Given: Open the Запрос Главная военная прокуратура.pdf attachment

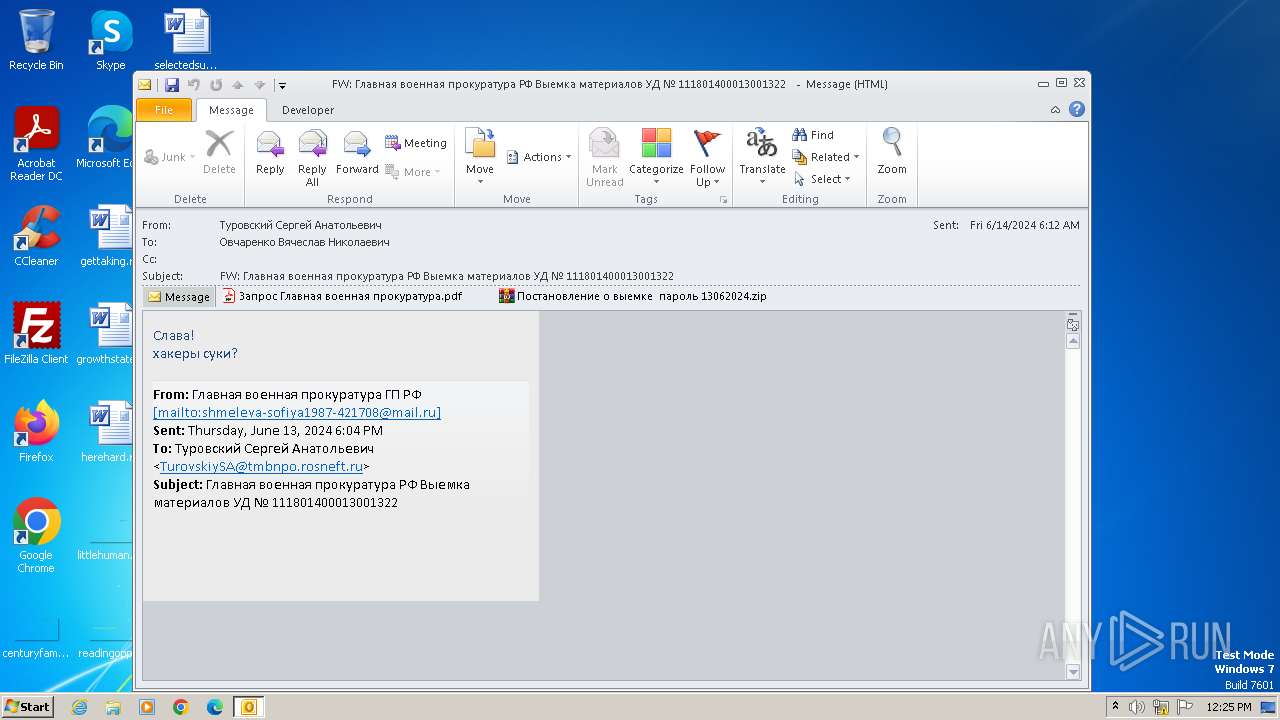Looking at the screenshot, I should pyautogui.click(x=342, y=296).
